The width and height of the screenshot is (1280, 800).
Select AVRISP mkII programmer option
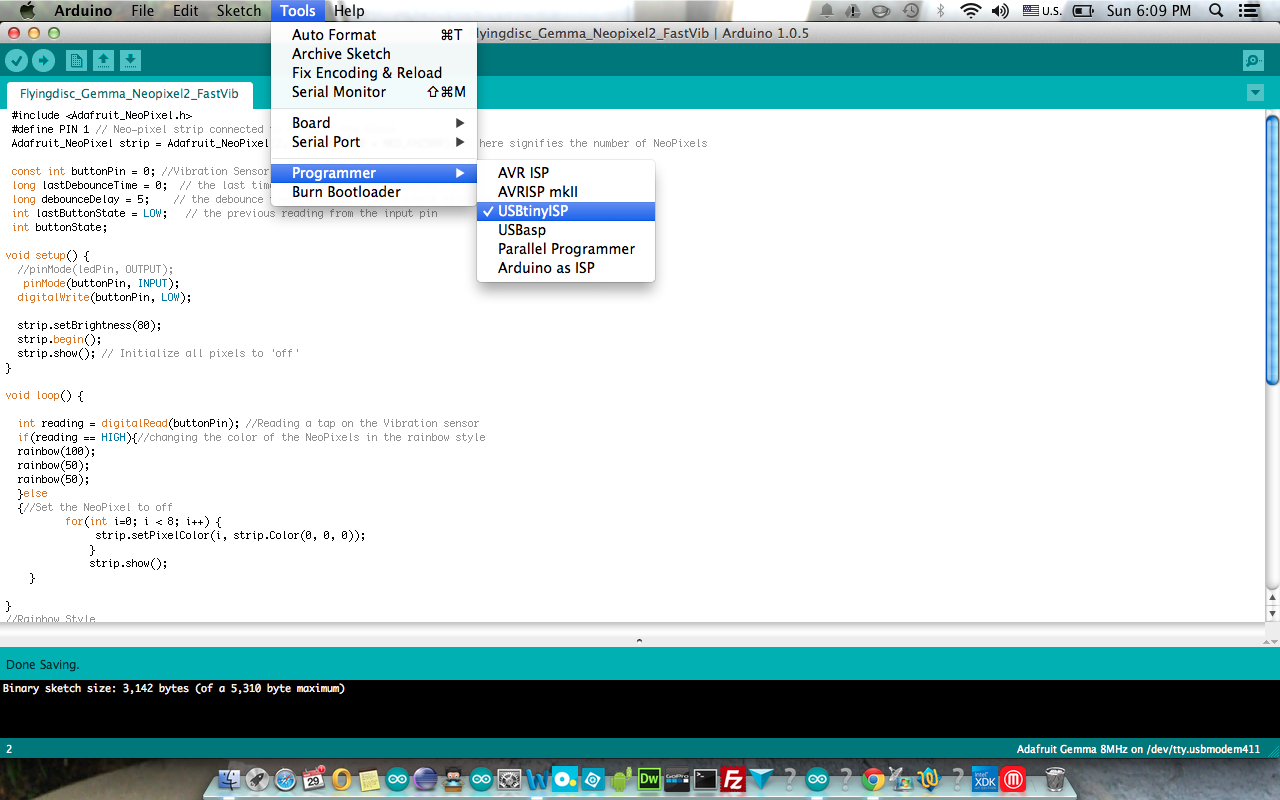pos(566,192)
